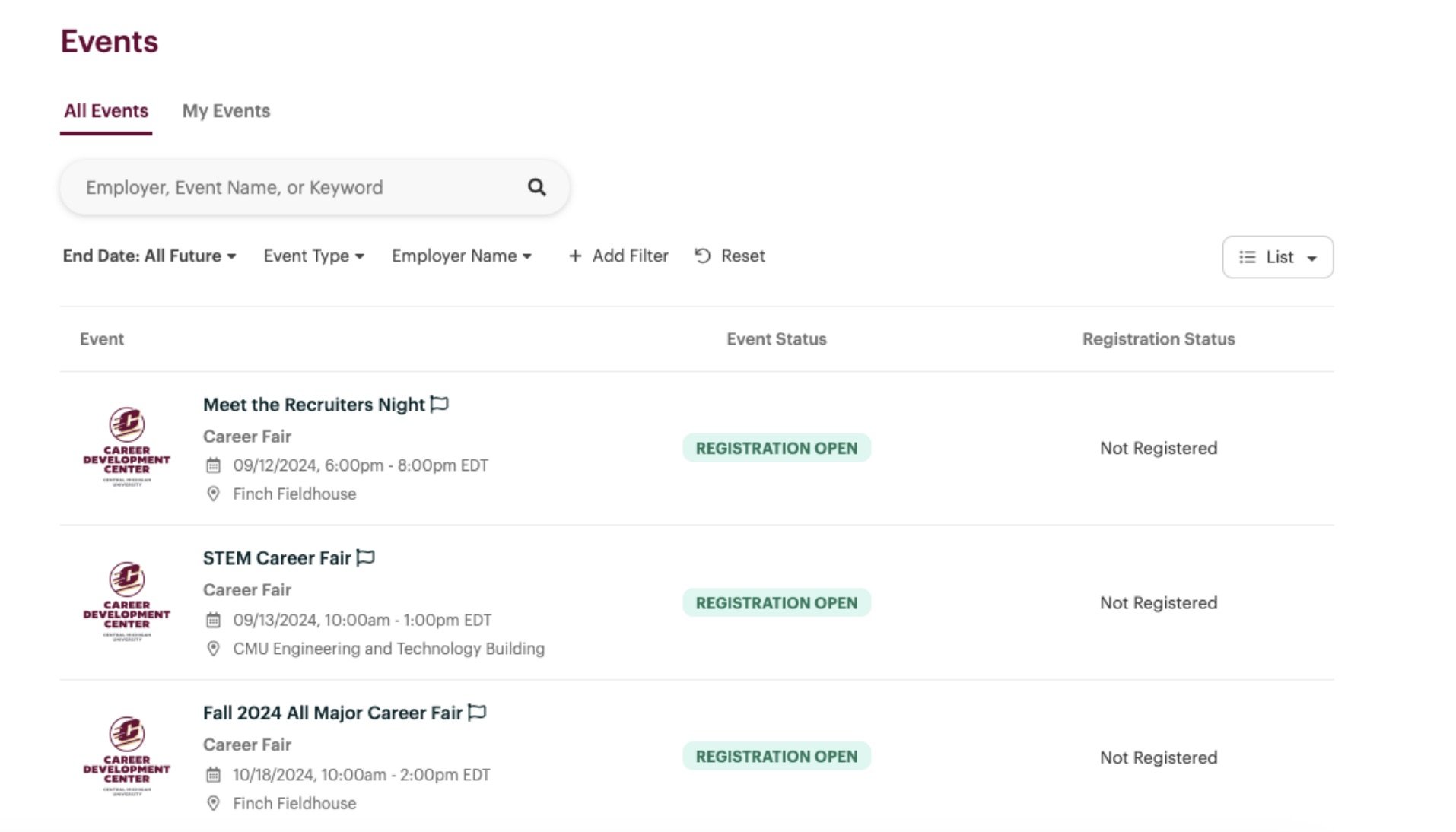Click the search magnifier icon
Viewport: 1456px width, 832px height.
pyautogui.click(x=536, y=186)
